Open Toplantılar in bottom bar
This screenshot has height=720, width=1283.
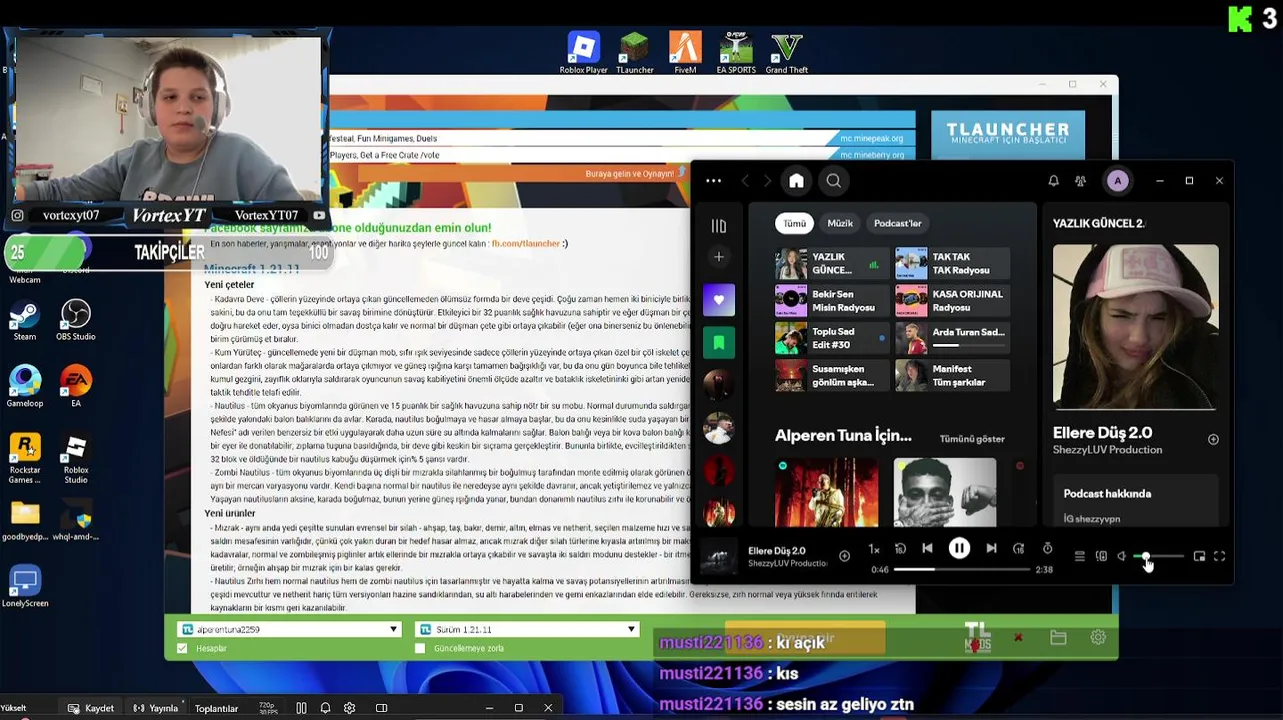(x=216, y=708)
